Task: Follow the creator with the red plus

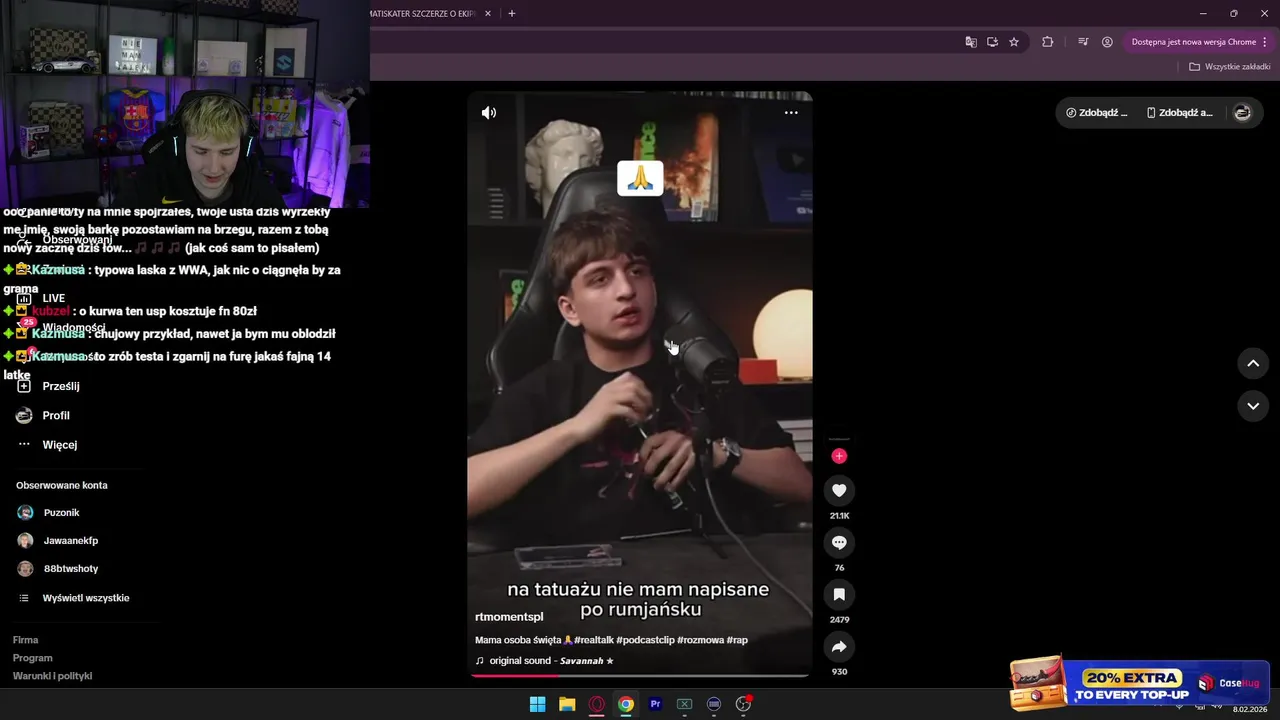Action: [839, 456]
